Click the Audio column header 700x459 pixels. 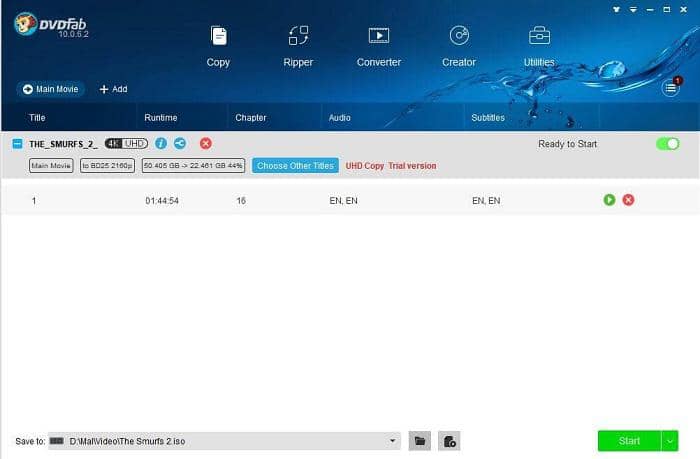tap(340, 118)
